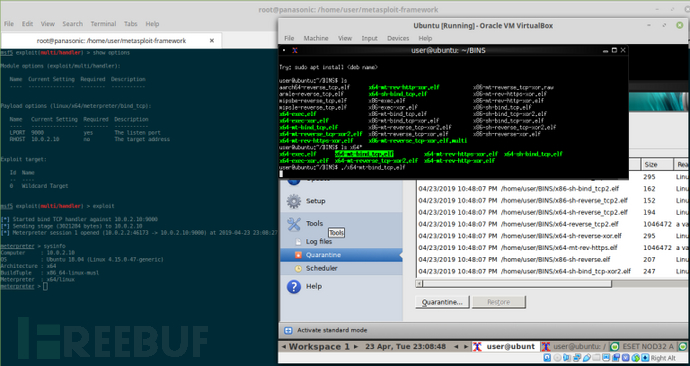
Task: Click VirtualBox network status icon
Action: (577, 358)
